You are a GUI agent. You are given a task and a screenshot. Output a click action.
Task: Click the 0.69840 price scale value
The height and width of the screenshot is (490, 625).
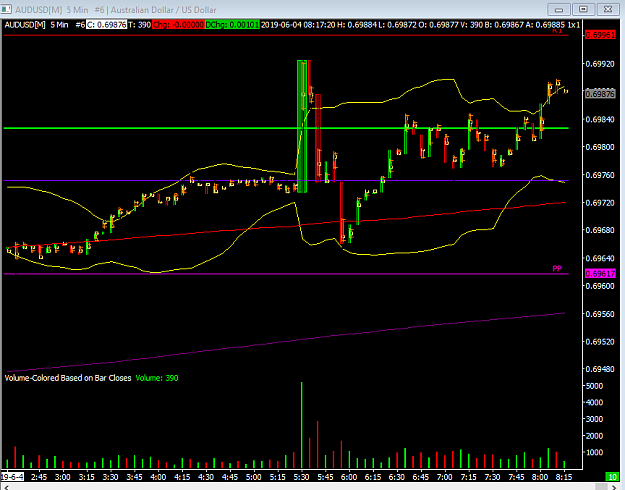point(600,119)
